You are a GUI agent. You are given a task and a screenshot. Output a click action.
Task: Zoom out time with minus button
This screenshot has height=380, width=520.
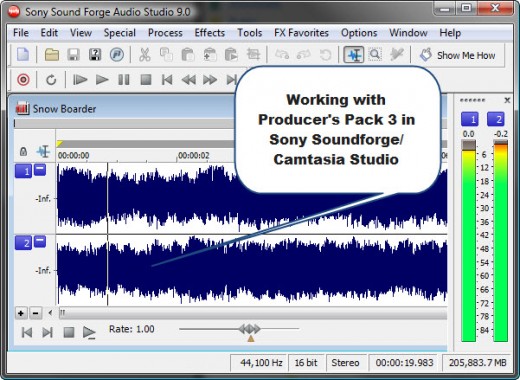point(36,313)
